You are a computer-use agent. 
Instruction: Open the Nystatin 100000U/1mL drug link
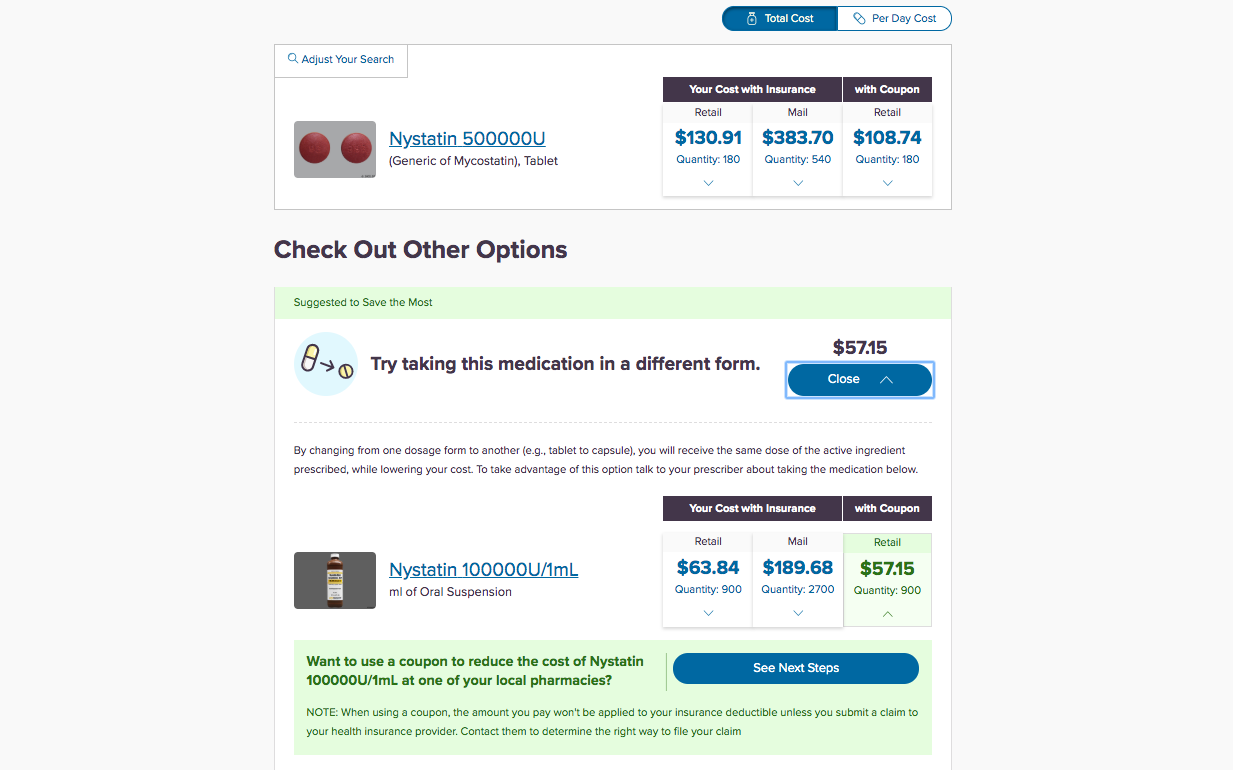pos(483,570)
